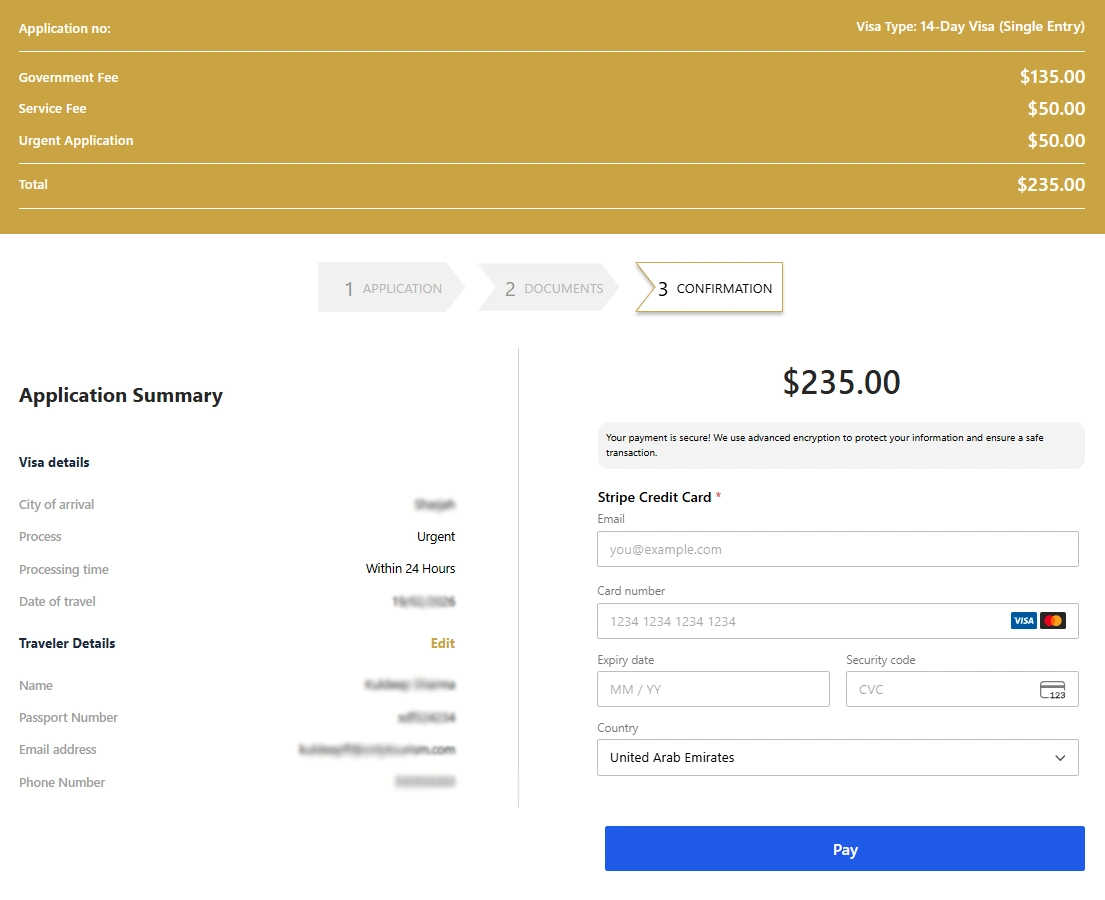Screen dimensions: 1105x900
Task: Click the Country dropdown chevron
Action: click(x=1060, y=757)
